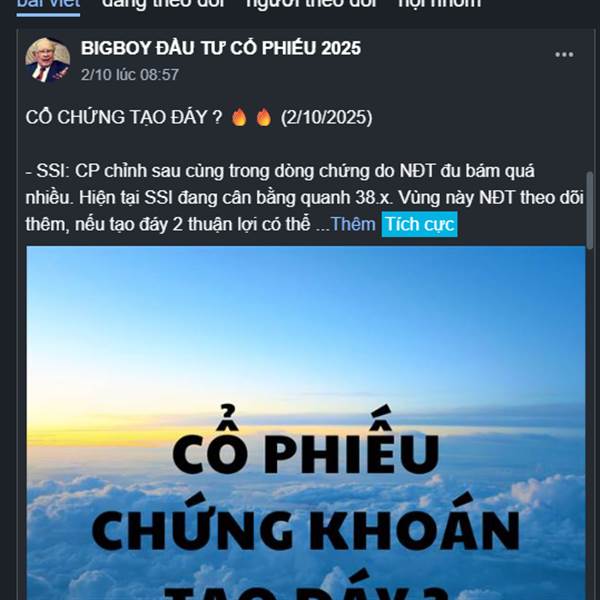Switch to the 'bài viết' tab
This screenshot has width=600, height=600.
click(48, 5)
